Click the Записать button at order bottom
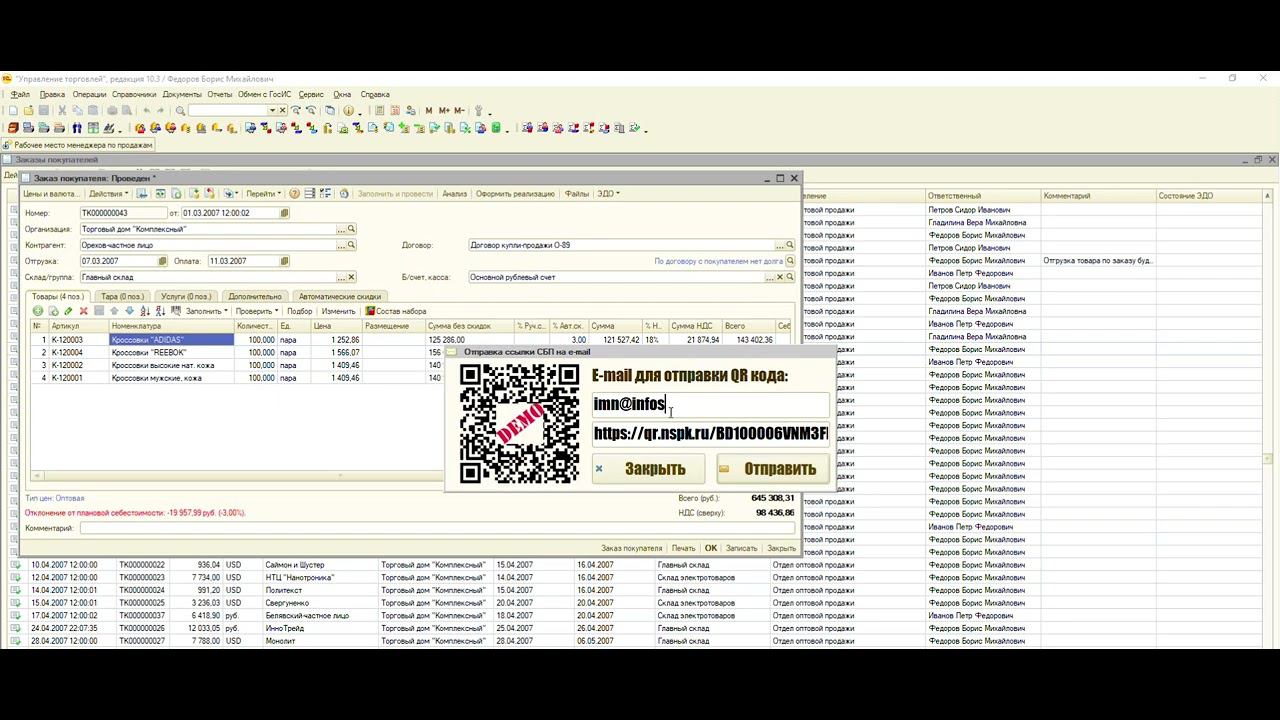 741,548
